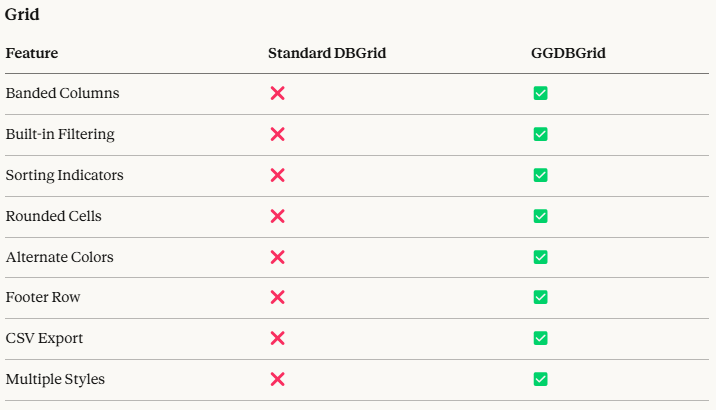The width and height of the screenshot is (716, 410).
Task: Click green checkmark in Banded Columns row
Action: 540,93
